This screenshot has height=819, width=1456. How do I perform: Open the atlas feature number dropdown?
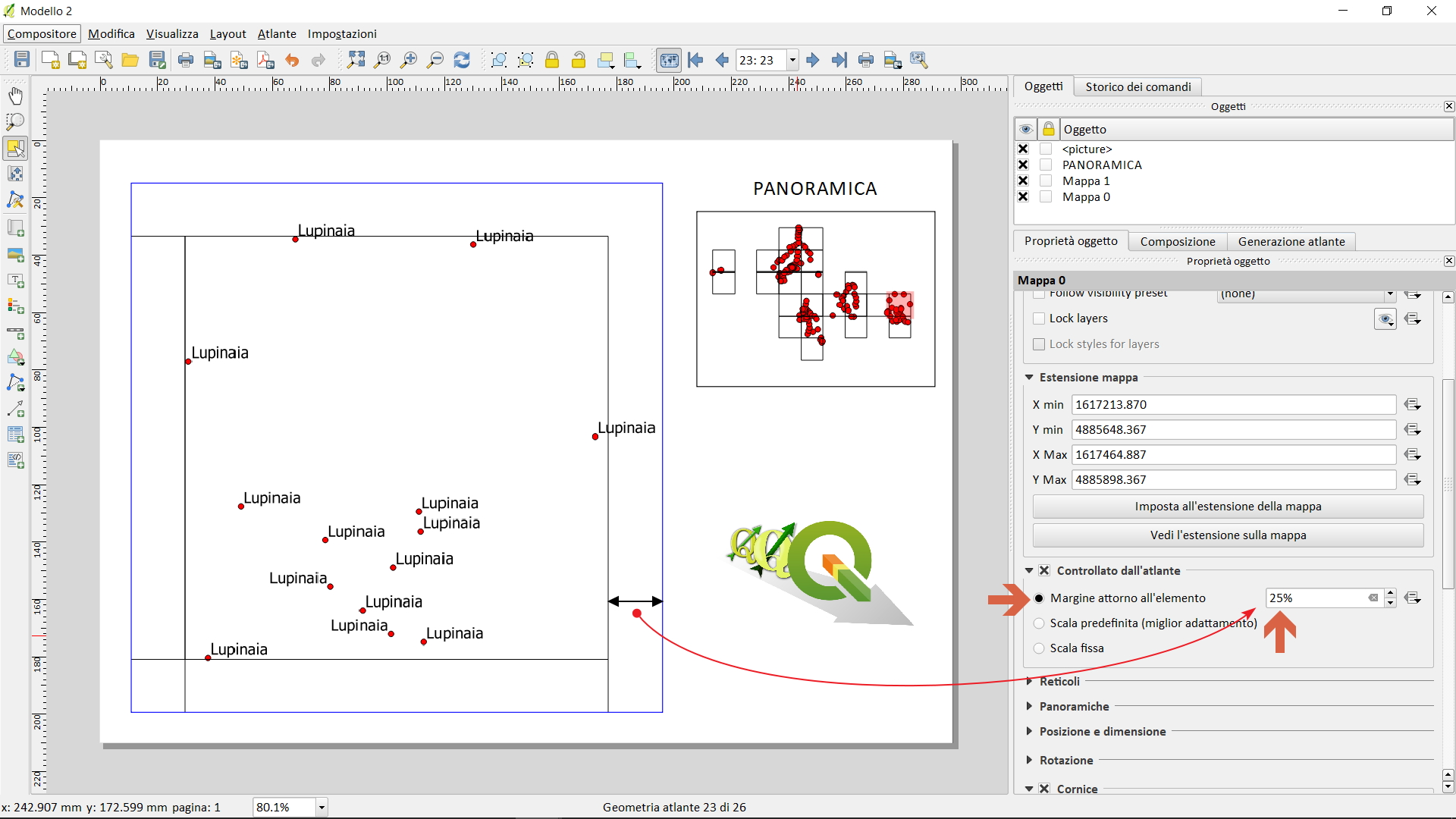pyautogui.click(x=792, y=60)
